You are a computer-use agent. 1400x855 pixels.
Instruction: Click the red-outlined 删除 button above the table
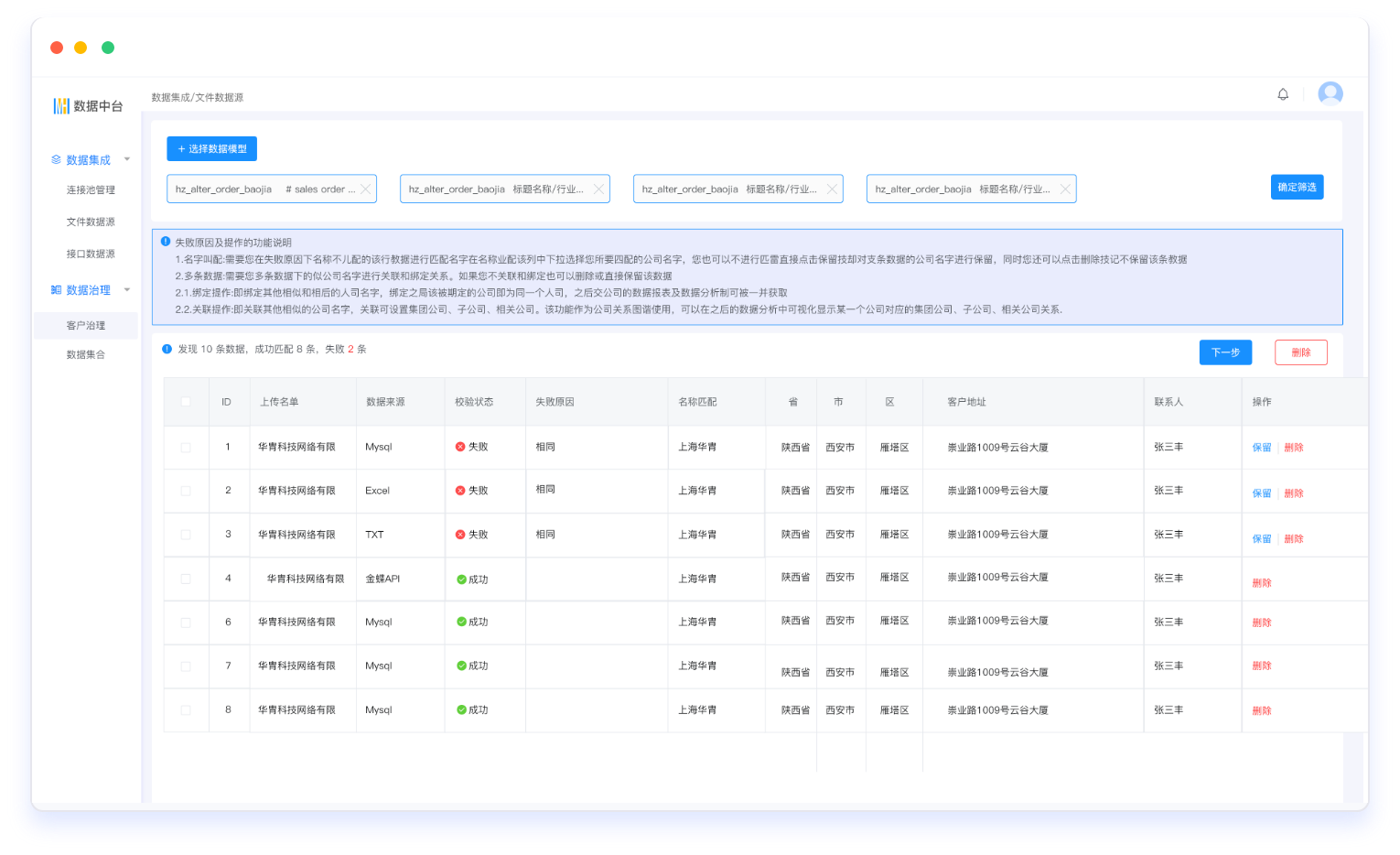tap(1300, 352)
